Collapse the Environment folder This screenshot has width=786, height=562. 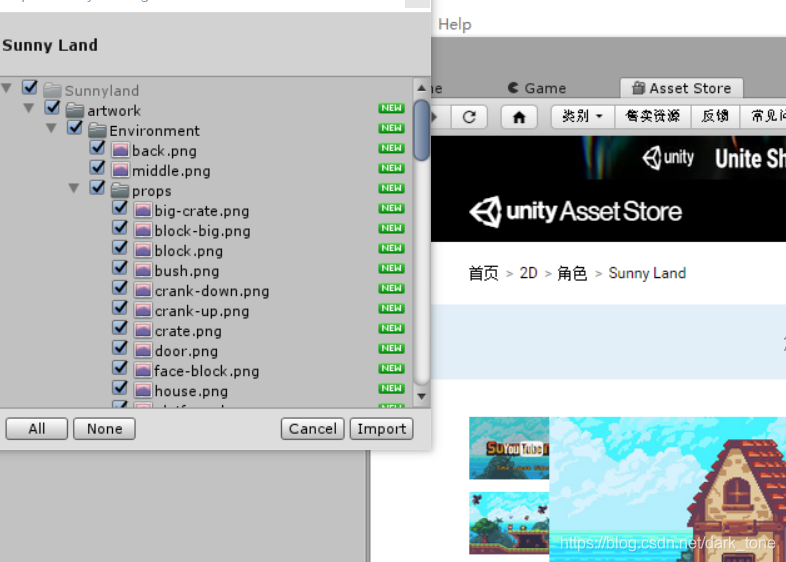(51, 128)
